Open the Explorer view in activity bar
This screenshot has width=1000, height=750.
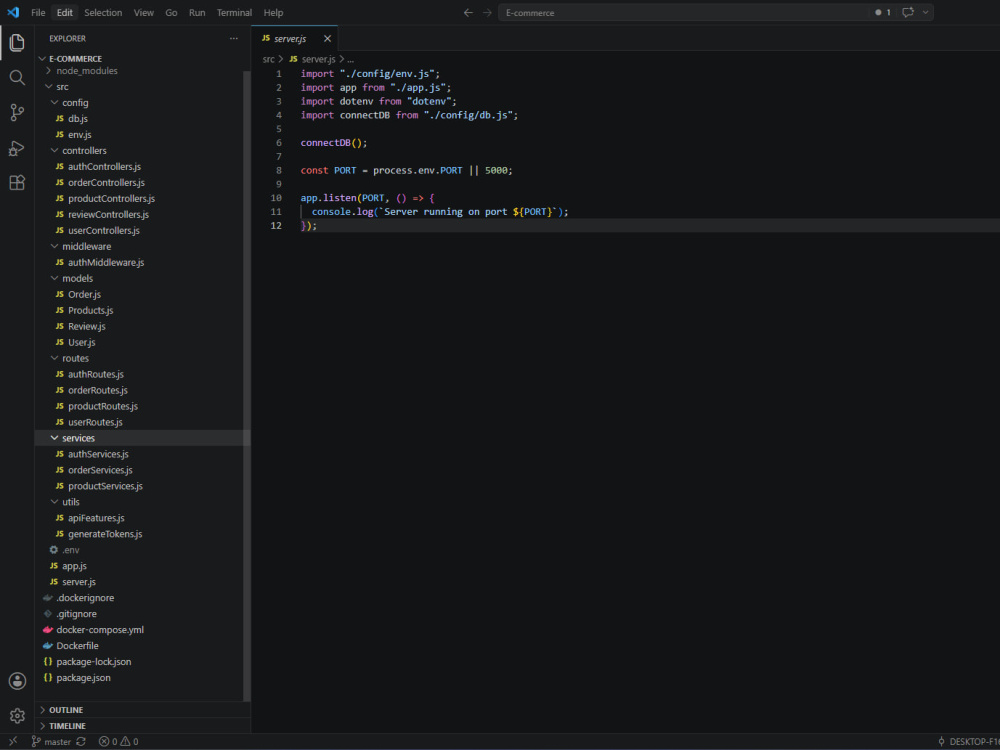coord(17,43)
